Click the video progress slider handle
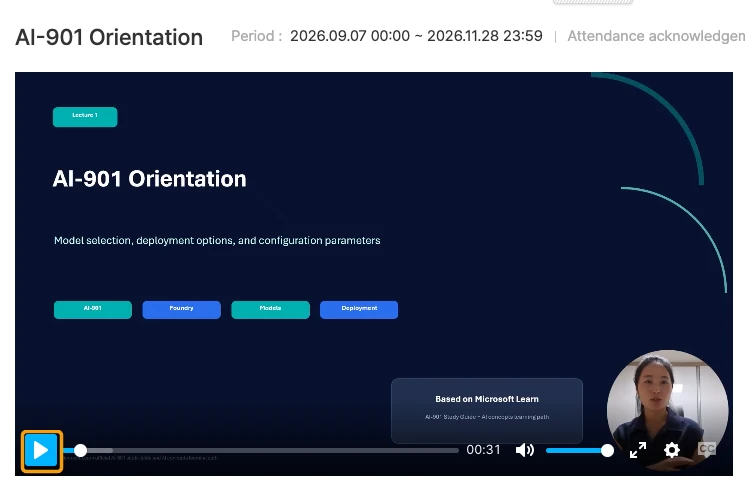The height and width of the screenshot is (490, 745). click(81, 451)
